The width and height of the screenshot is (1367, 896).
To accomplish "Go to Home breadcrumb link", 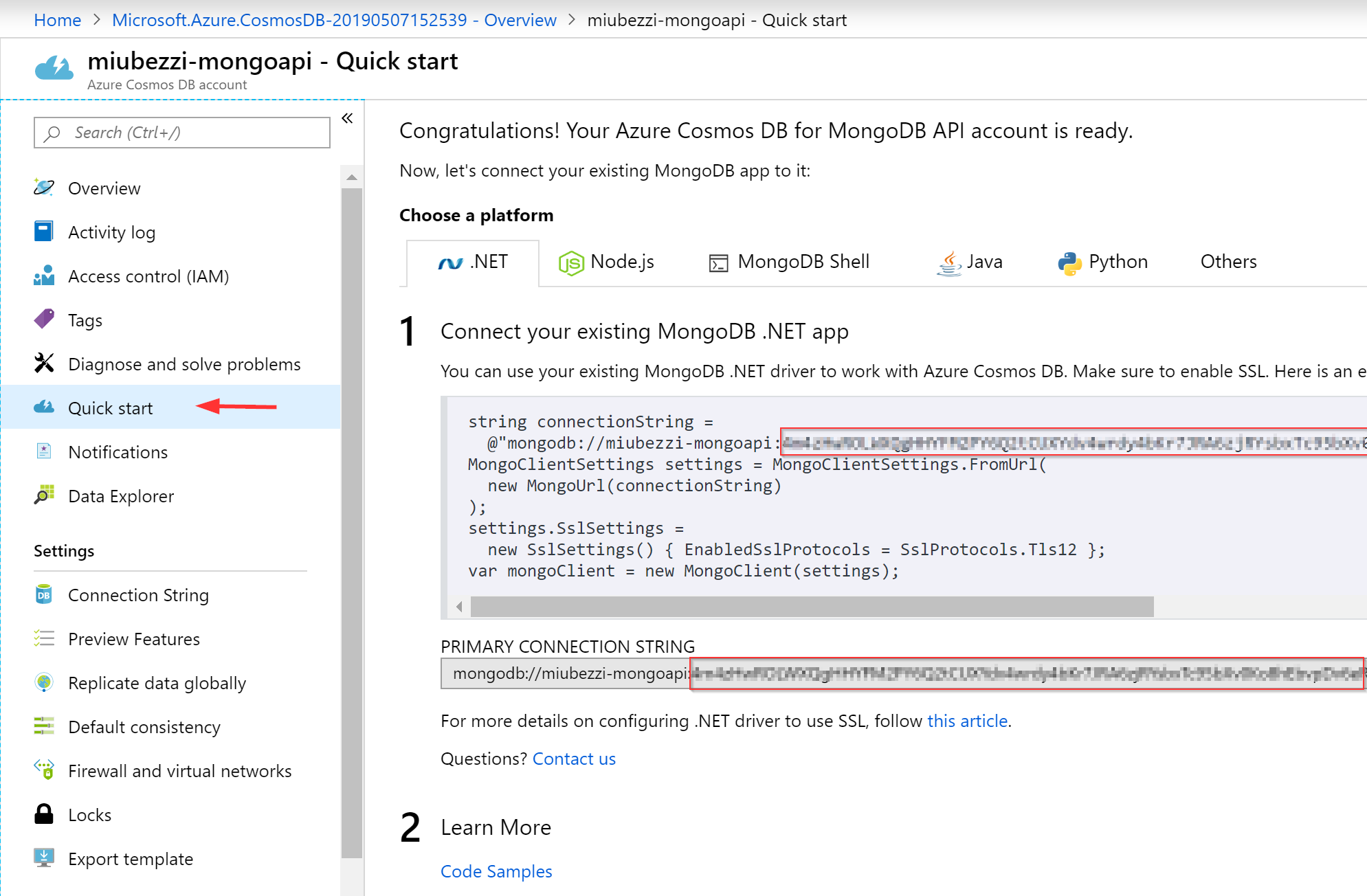I will coord(58,20).
